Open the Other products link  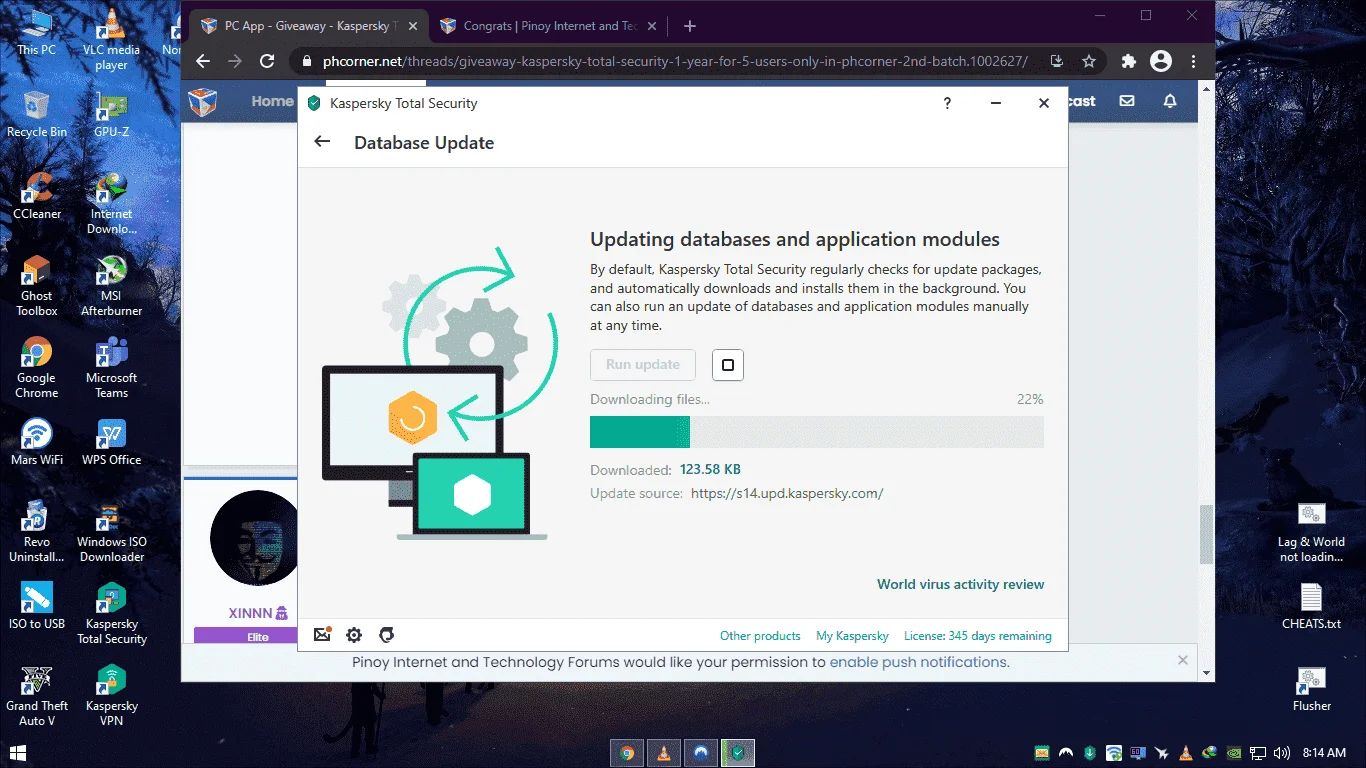[x=760, y=636]
